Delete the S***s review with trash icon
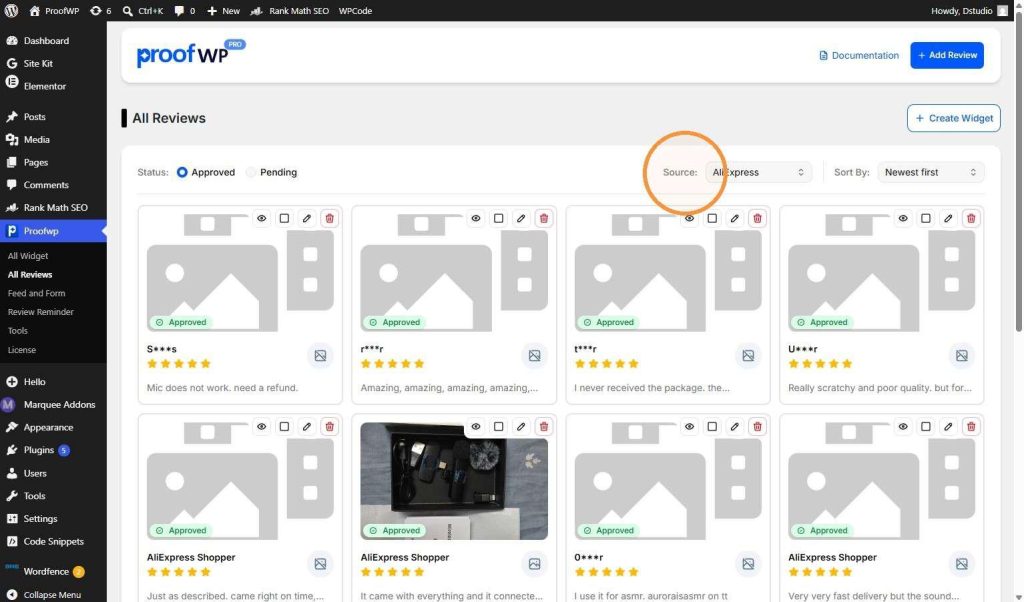This screenshot has width=1024, height=602. [330, 218]
